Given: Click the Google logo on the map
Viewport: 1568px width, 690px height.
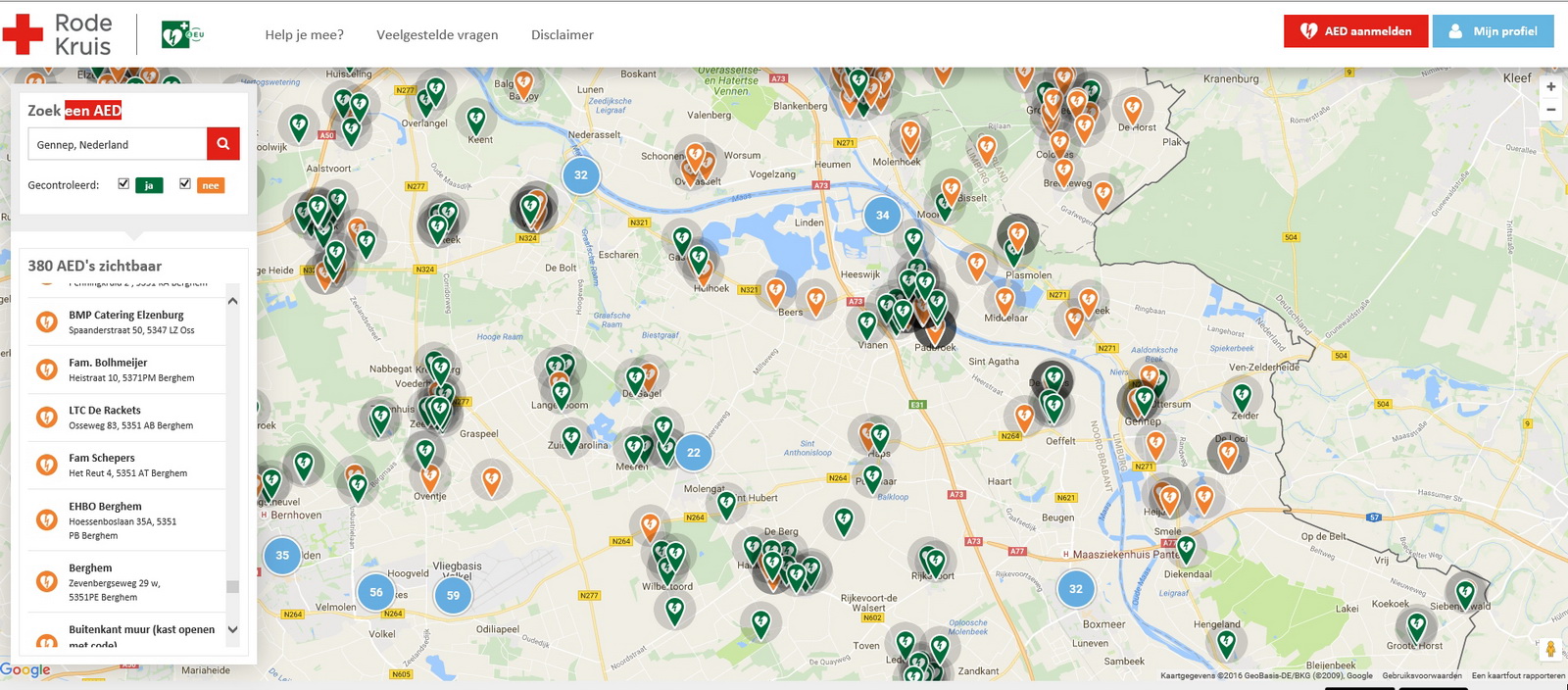Looking at the screenshot, I should tap(26, 670).
